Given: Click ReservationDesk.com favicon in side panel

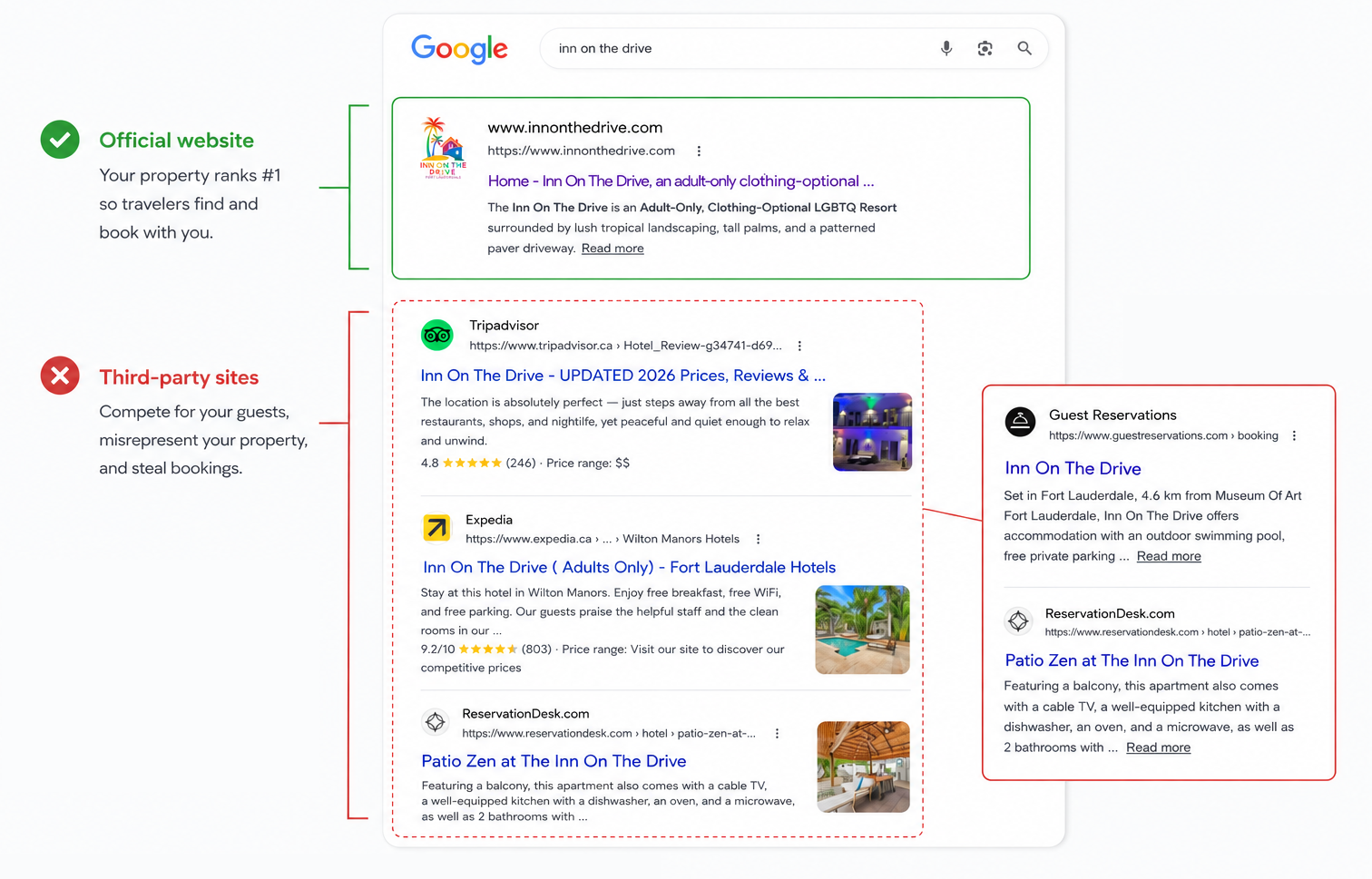Looking at the screenshot, I should (x=1019, y=621).
